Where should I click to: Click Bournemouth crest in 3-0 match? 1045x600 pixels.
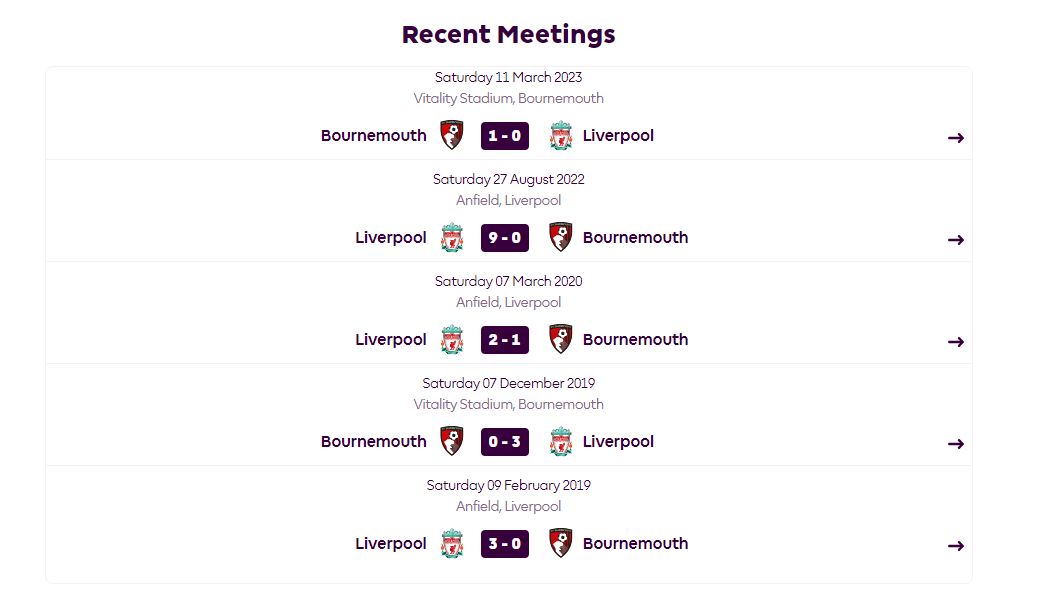point(560,543)
